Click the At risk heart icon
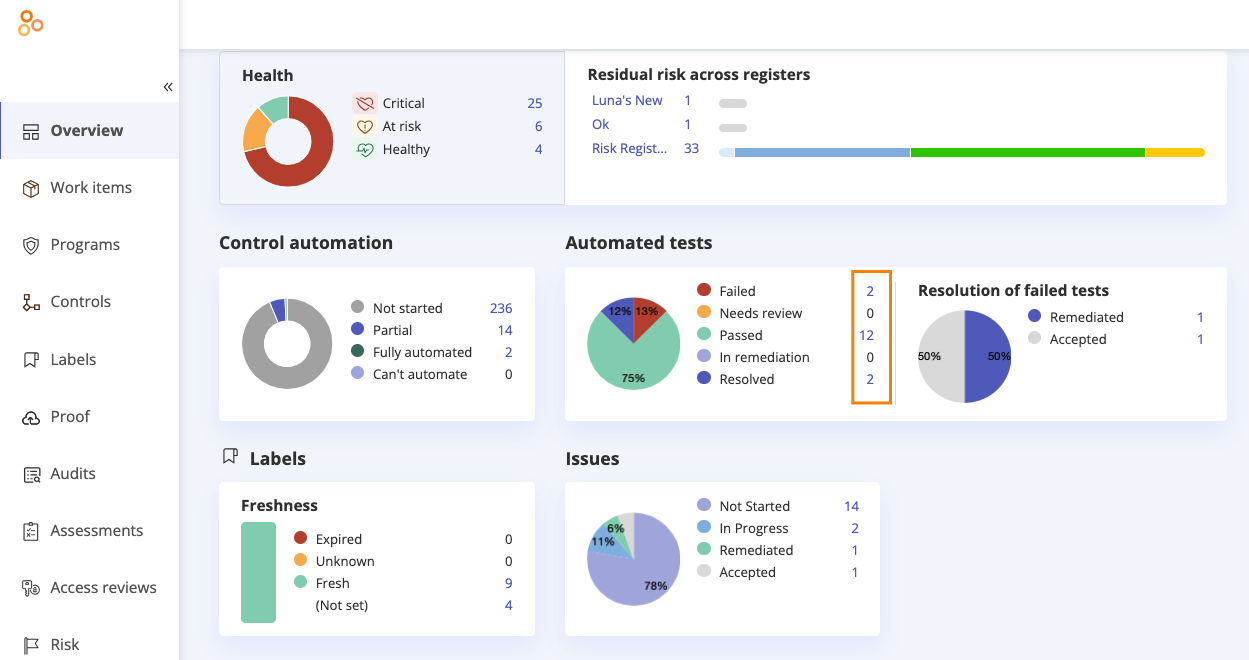The height and width of the screenshot is (660, 1249). click(x=364, y=126)
